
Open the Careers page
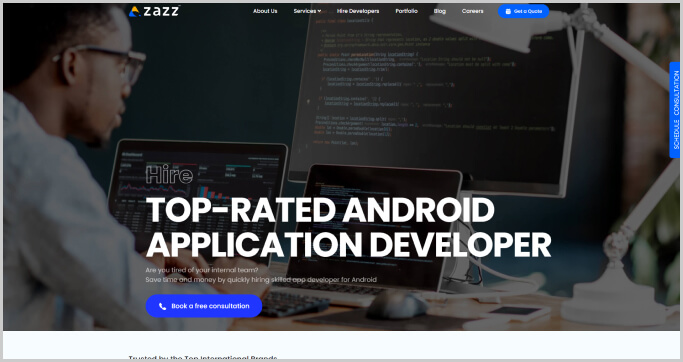click(472, 11)
